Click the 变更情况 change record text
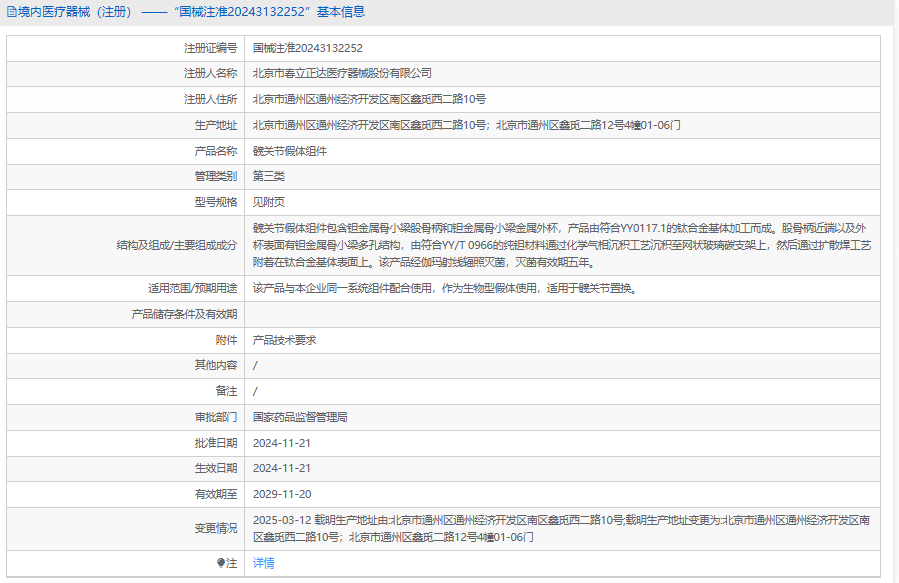899x583 pixels. click(x=560, y=529)
